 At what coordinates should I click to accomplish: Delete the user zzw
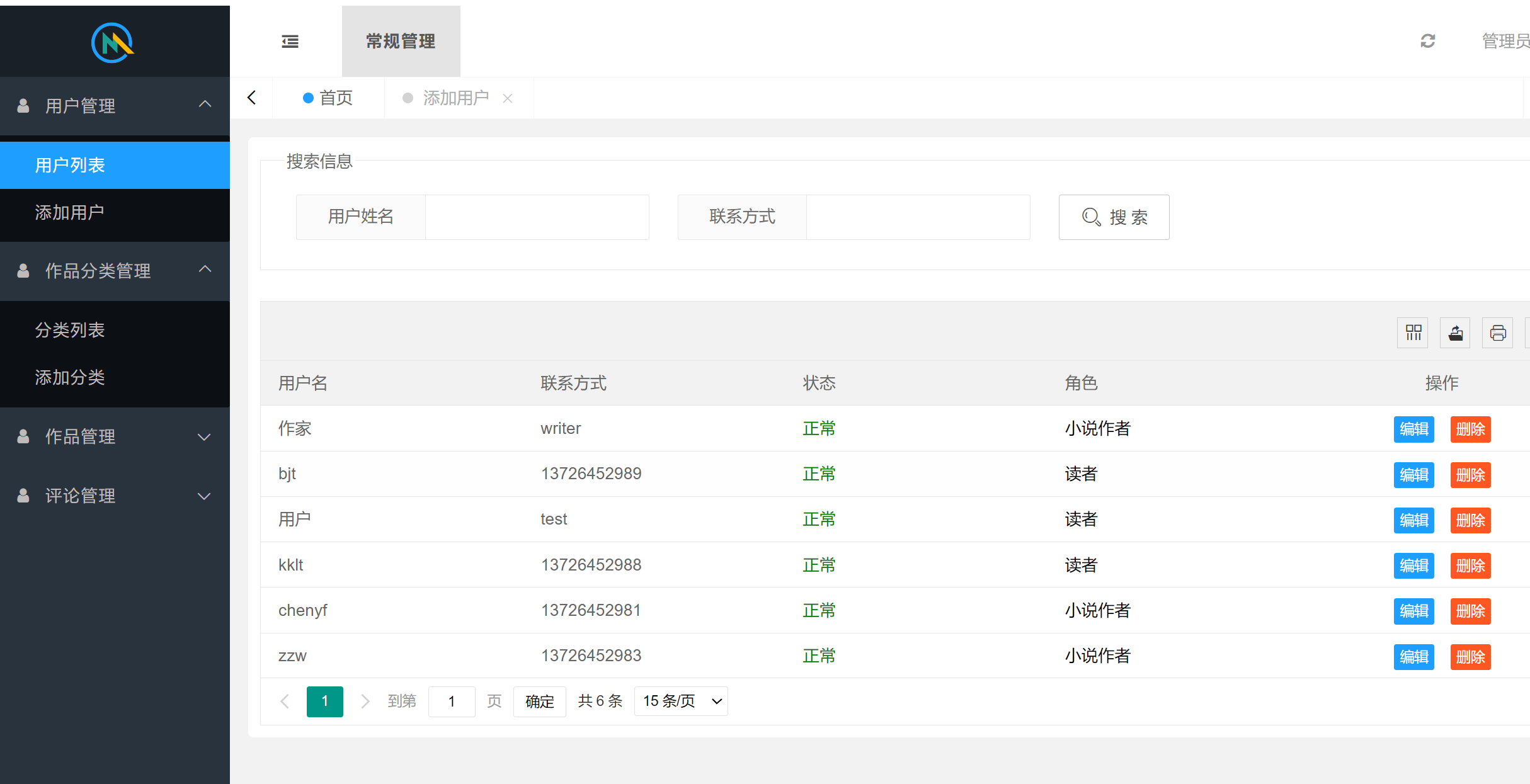pyautogui.click(x=1470, y=656)
